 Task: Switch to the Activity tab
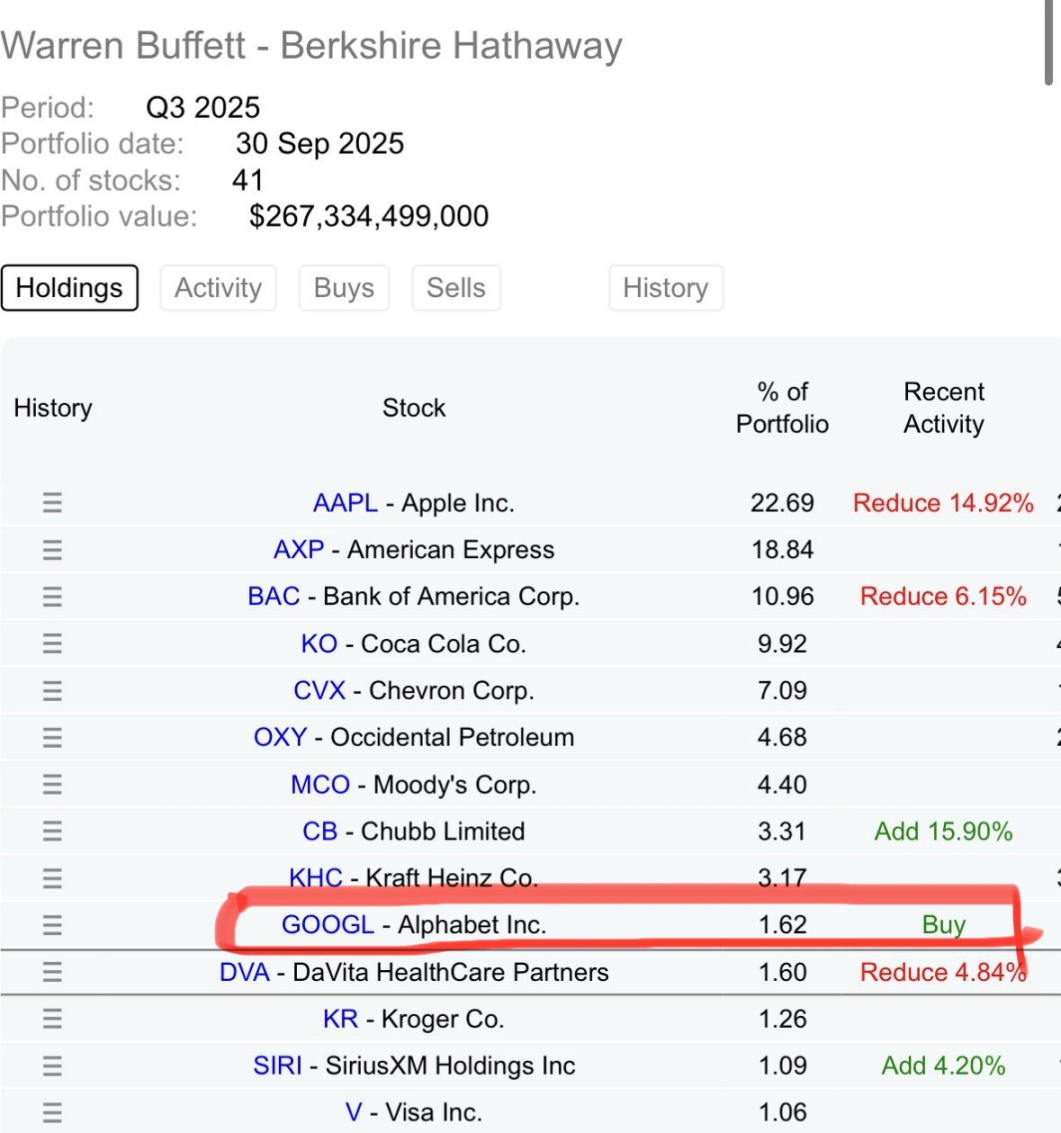[217, 288]
